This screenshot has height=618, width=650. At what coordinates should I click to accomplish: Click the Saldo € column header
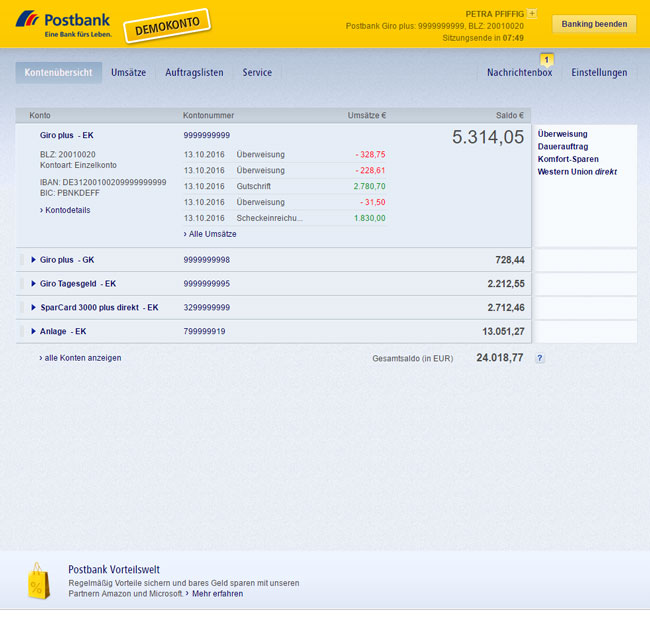click(509, 115)
